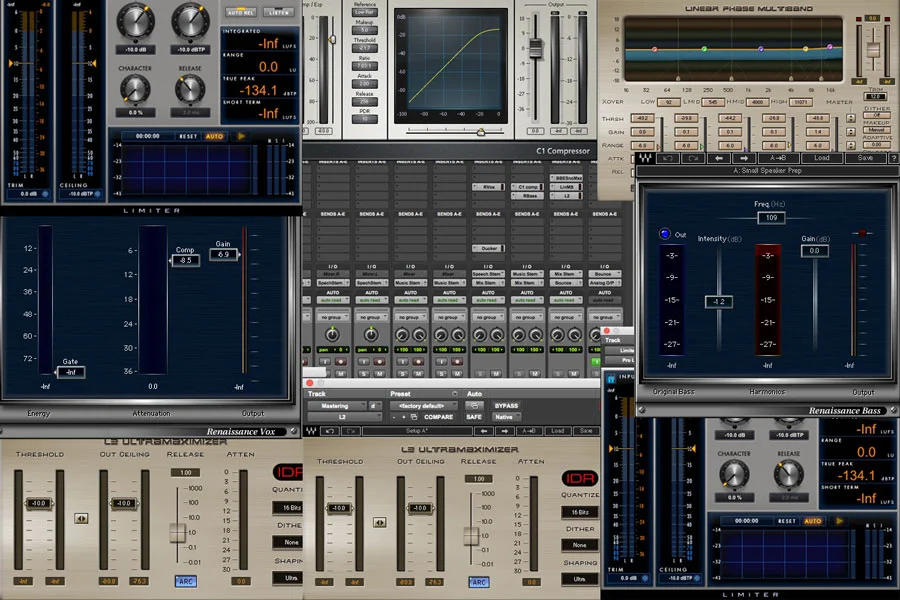Open Dither None selector under DITHER label

pyautogui.click(x=580, y=545)
